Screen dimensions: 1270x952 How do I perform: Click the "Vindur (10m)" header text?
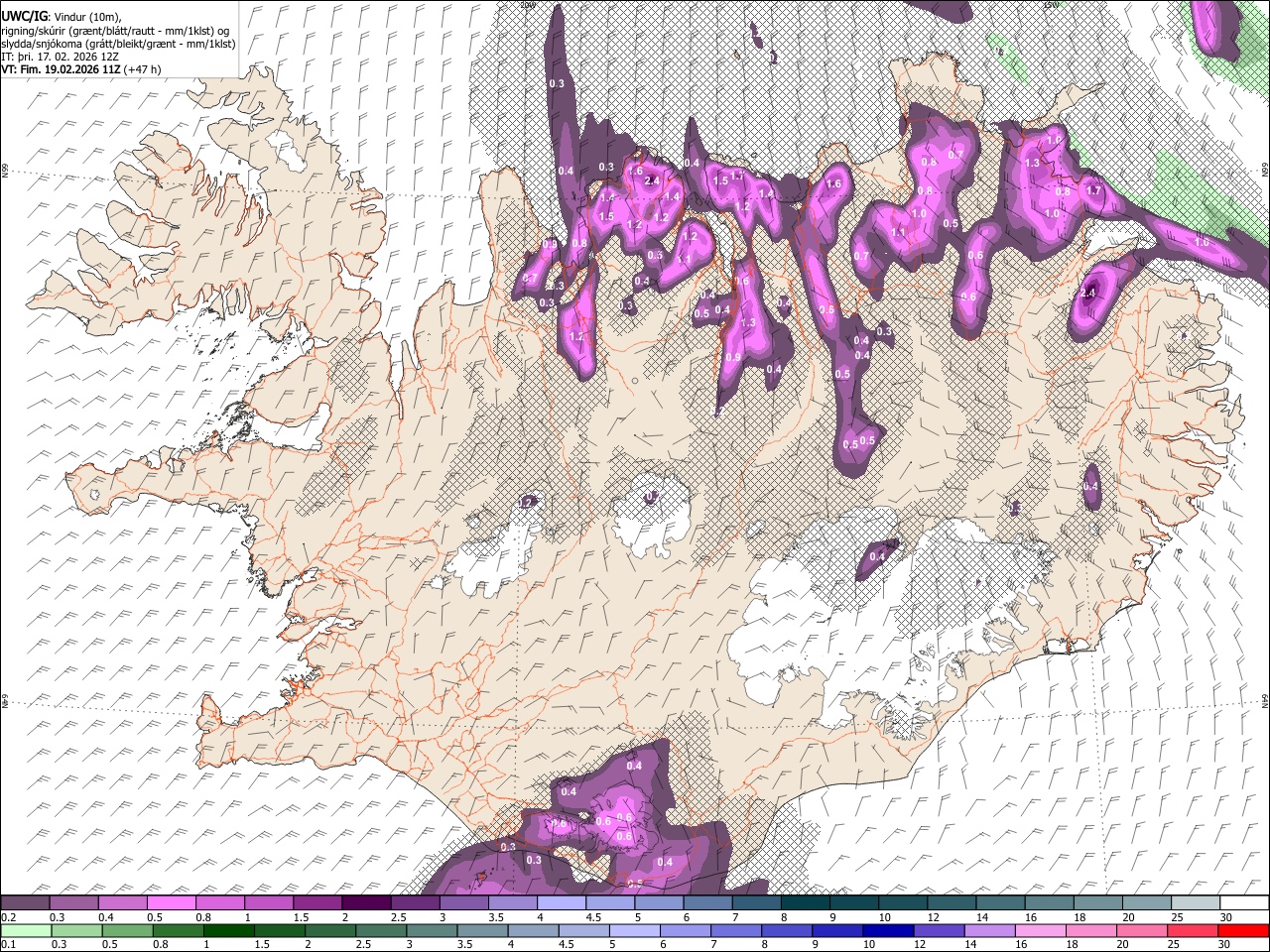(x=89, y=17)
